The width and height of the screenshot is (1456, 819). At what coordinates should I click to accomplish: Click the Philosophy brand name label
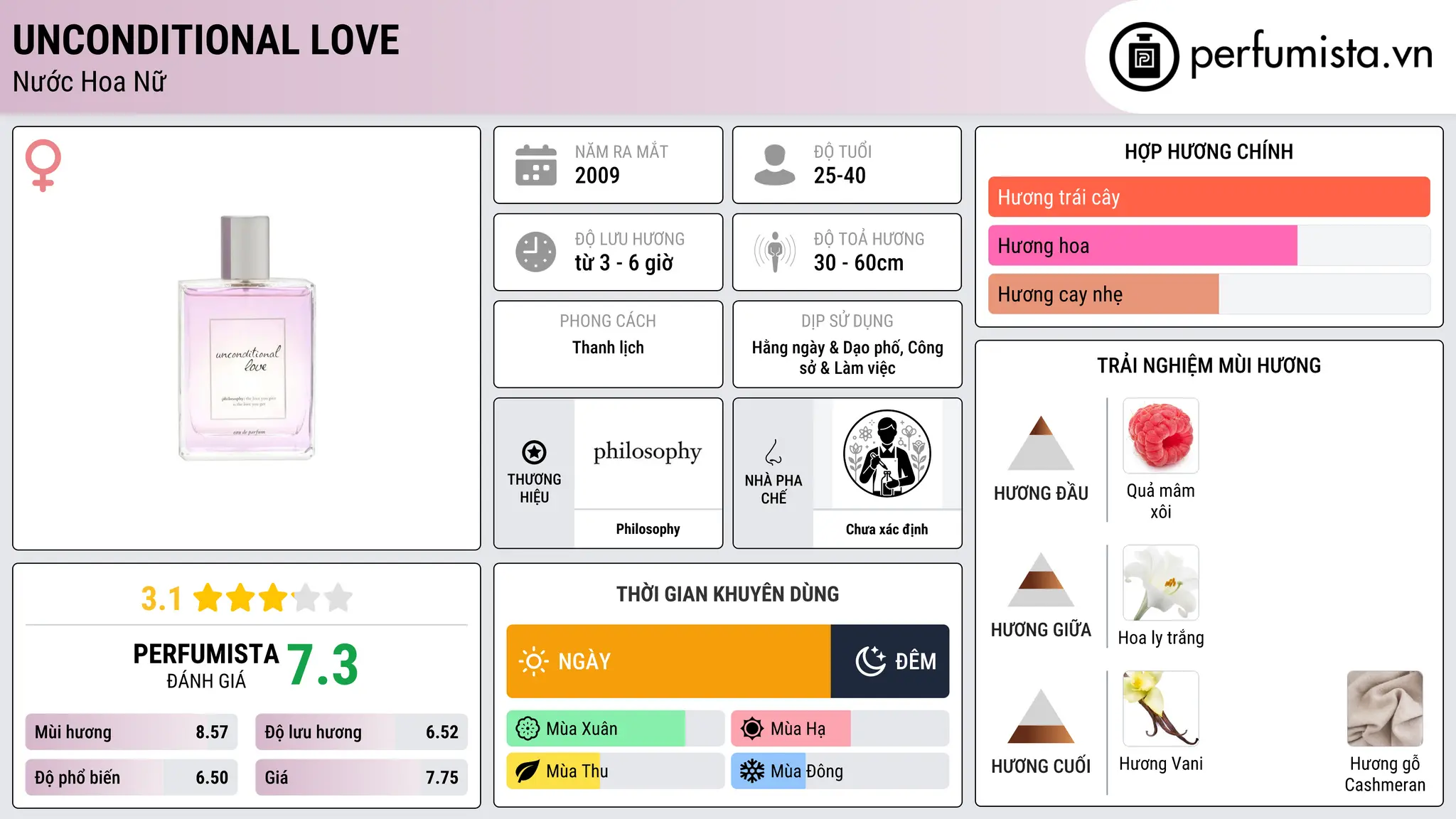point(648,529)
